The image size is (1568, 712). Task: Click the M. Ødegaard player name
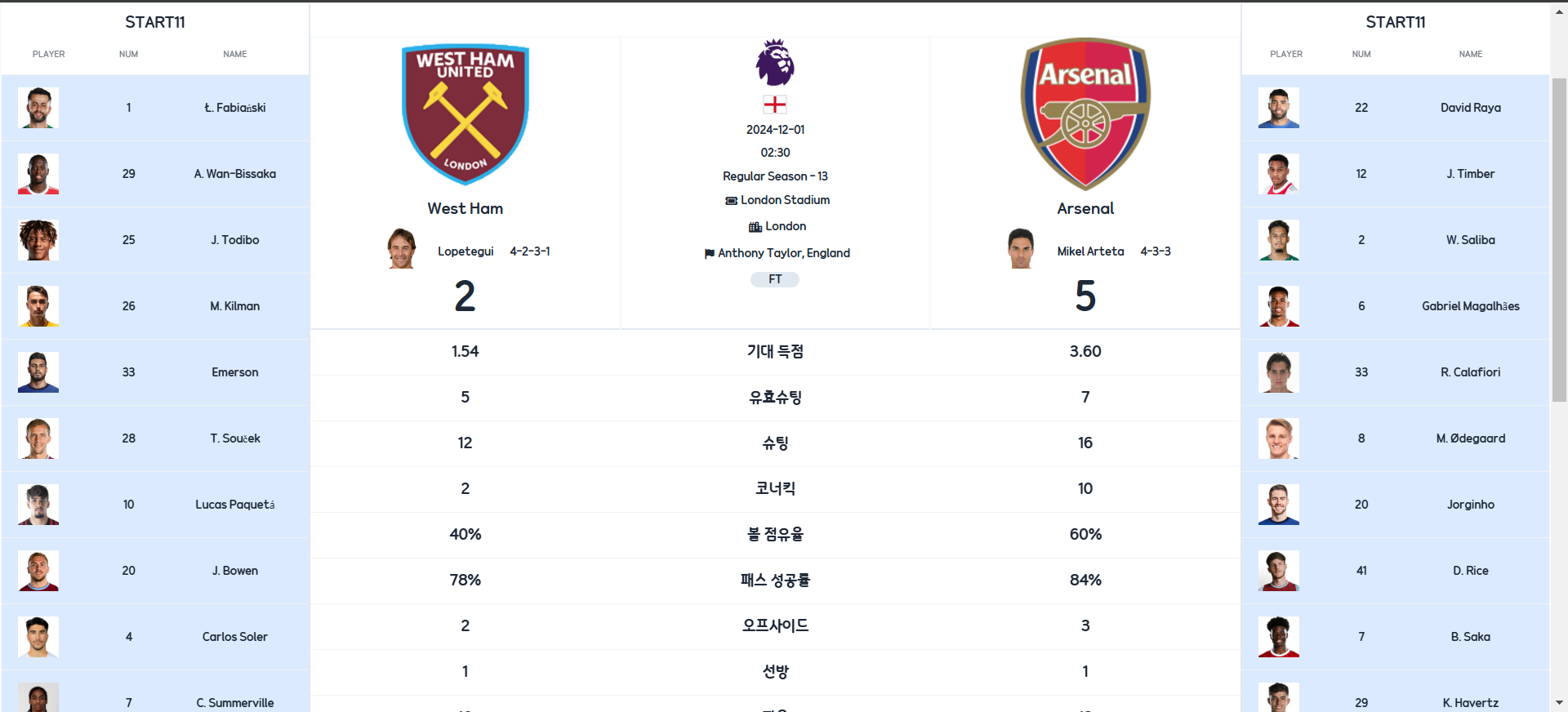pyautogui.click(x=1471, y=438)
